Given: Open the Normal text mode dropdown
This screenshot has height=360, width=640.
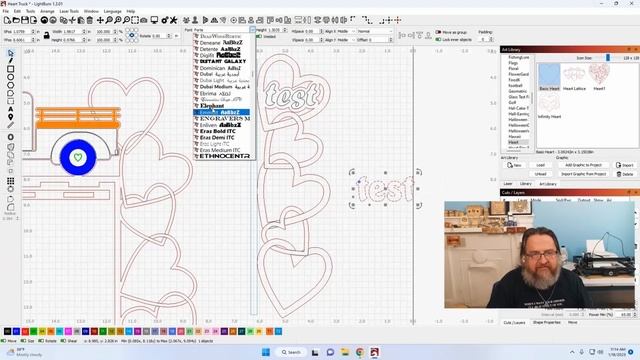Looking at the screenshot, I should (375, 31).
